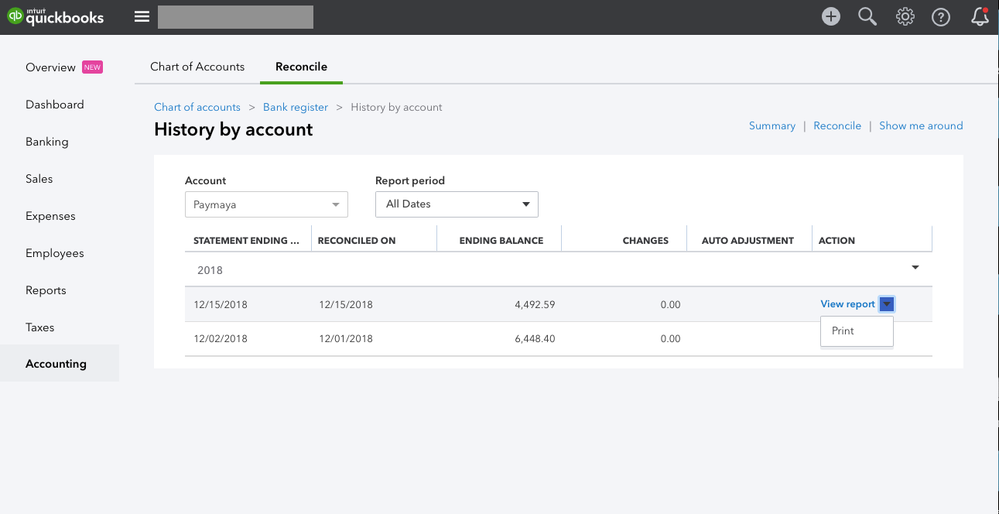Viewport: 999px width, 514px height.
Task: Open the Summary link
Action: click(772, 126)
